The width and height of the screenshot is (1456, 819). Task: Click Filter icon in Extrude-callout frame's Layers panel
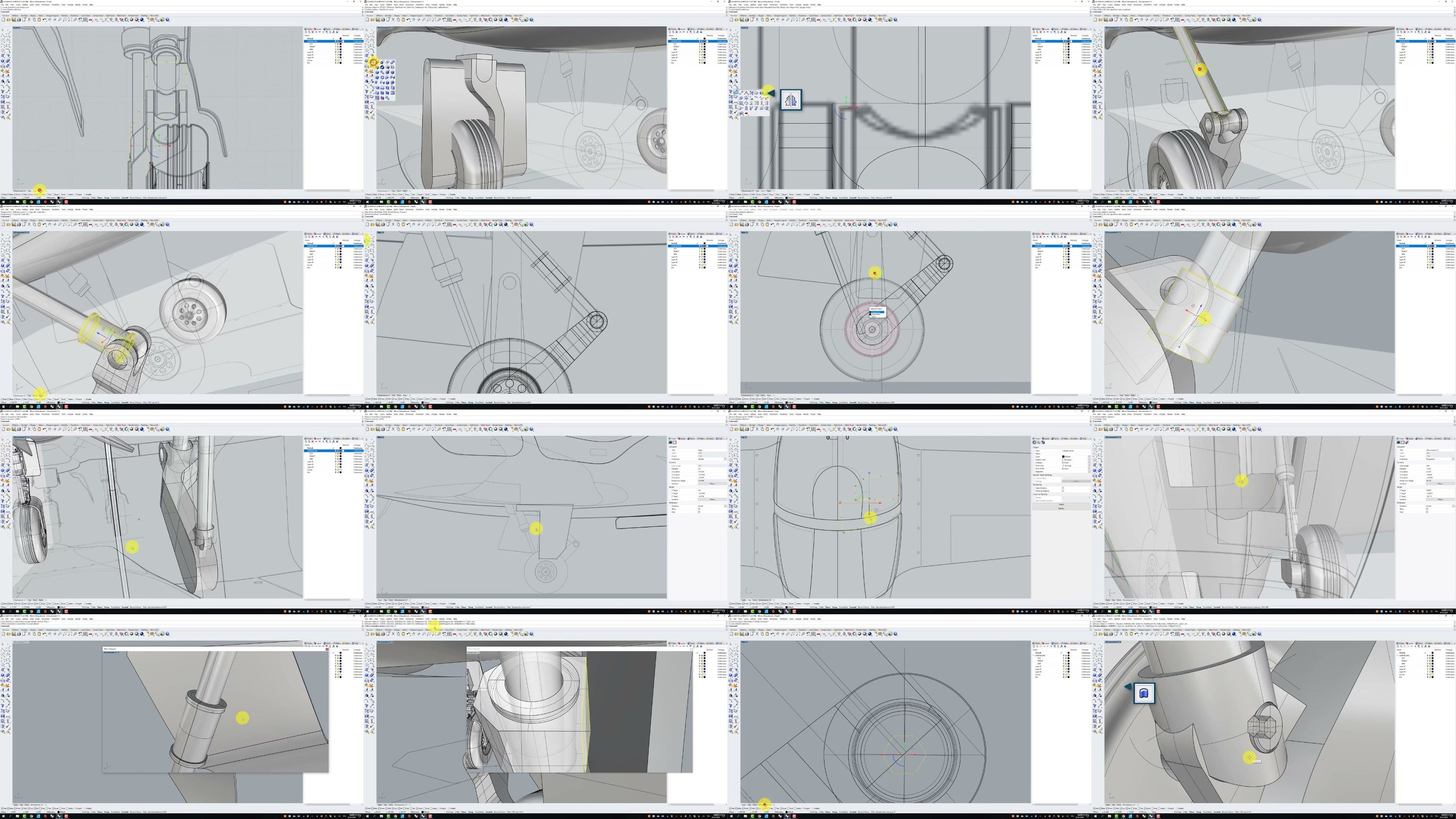click(1419, 647)
